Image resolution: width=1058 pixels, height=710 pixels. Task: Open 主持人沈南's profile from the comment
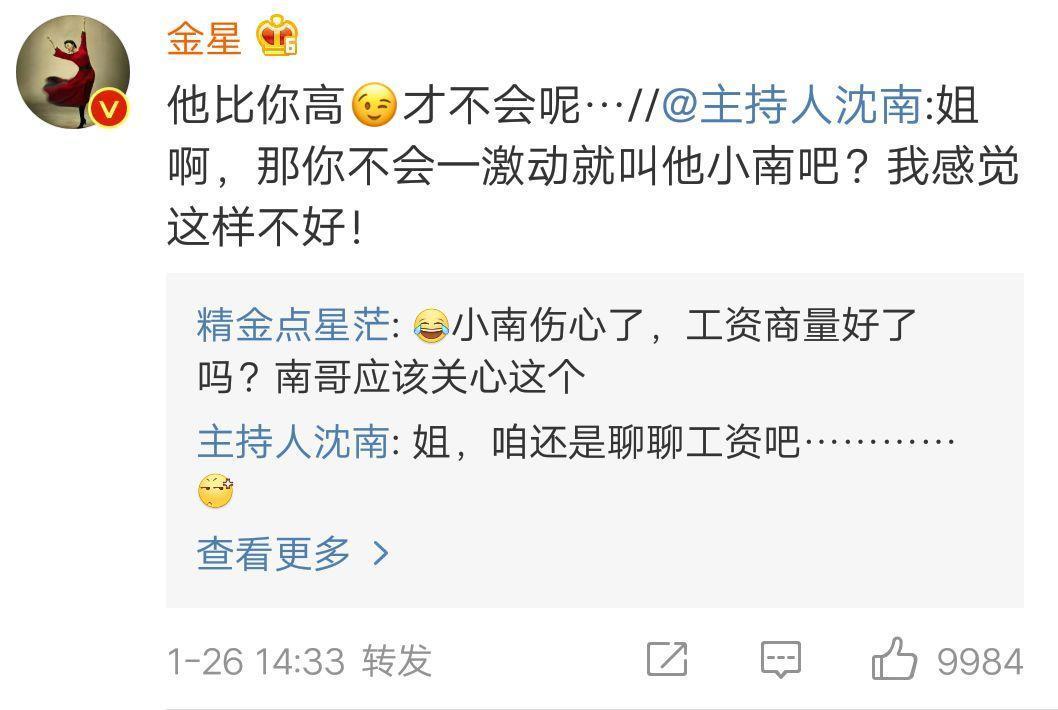click(294, 442)
